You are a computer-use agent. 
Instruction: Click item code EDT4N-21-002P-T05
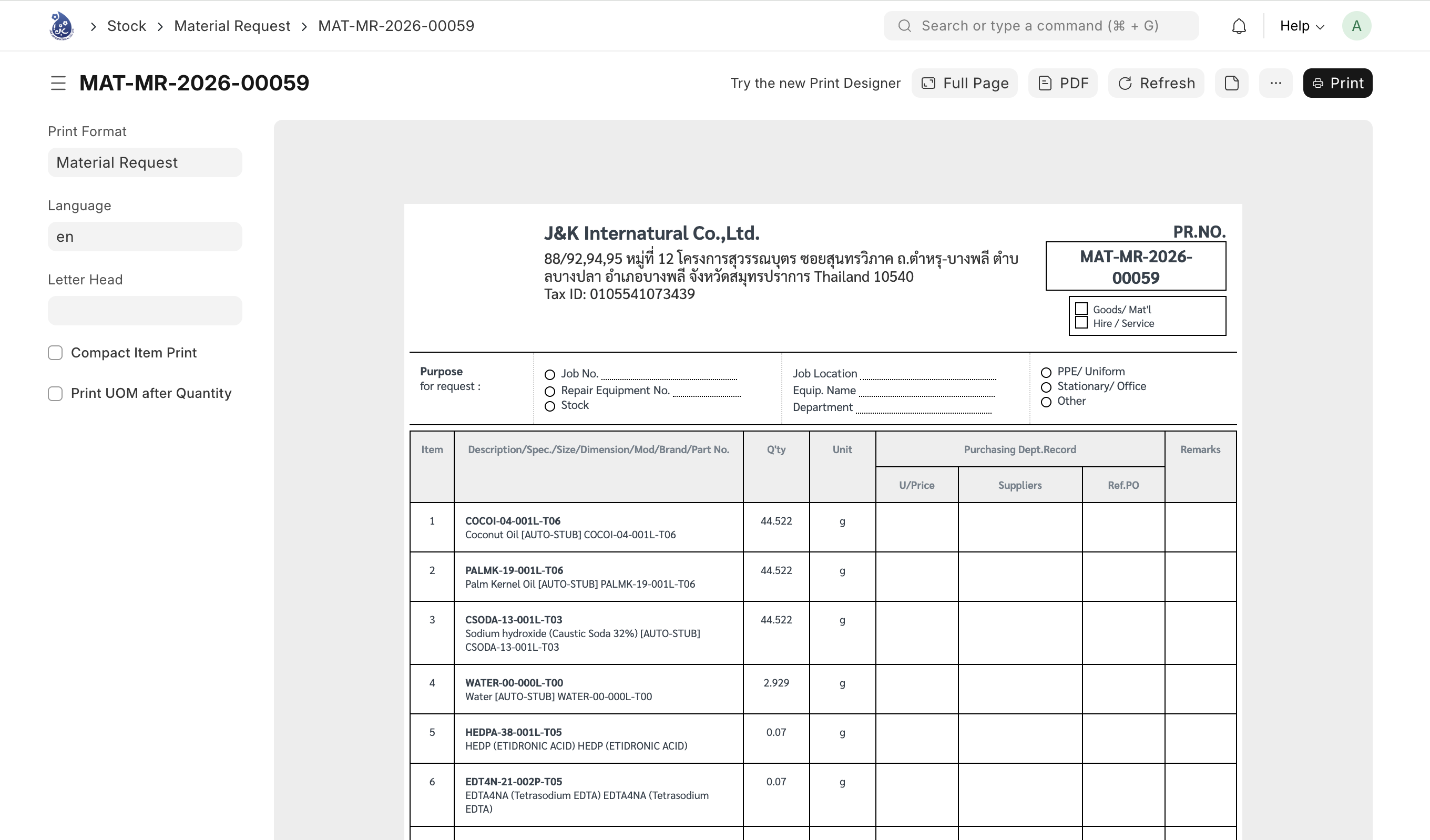(x=514, y=782)
